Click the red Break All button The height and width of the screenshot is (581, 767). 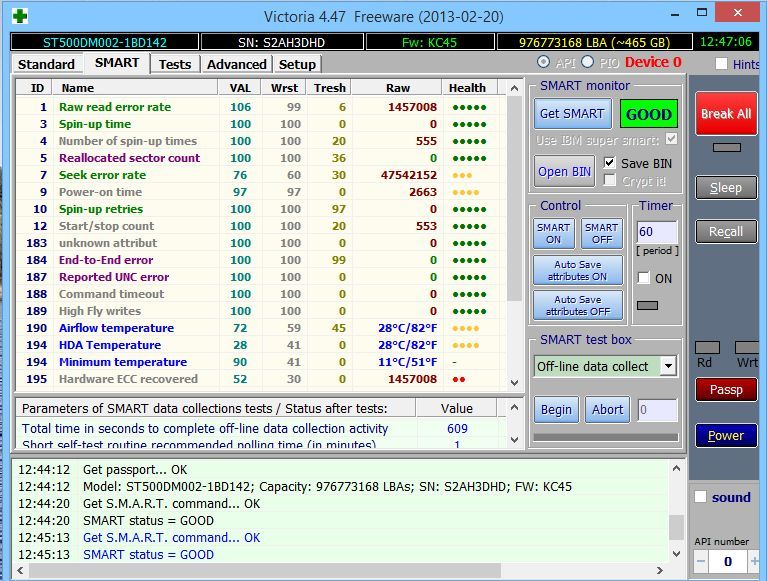pos(726,114)
